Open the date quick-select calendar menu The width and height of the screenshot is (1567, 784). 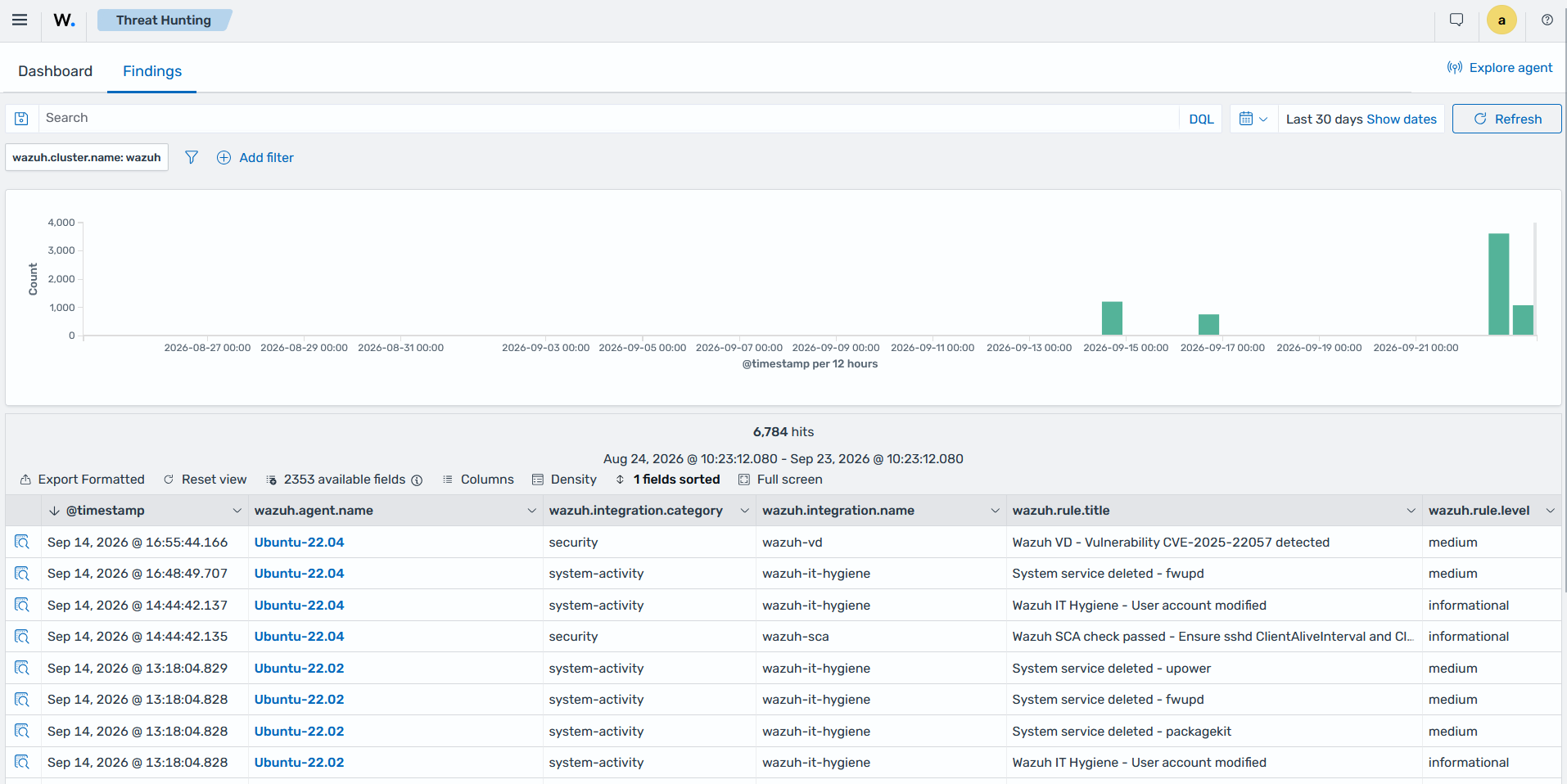1253,119
